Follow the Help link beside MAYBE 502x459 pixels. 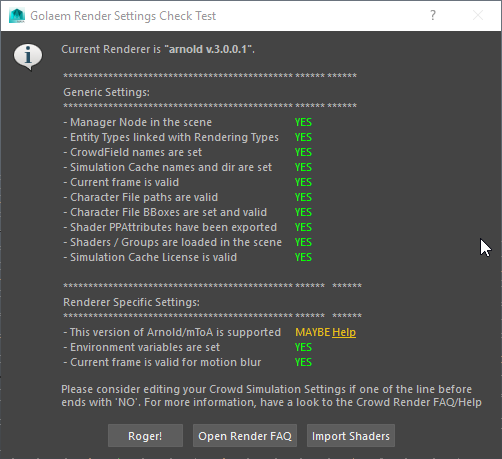(344, 332)
